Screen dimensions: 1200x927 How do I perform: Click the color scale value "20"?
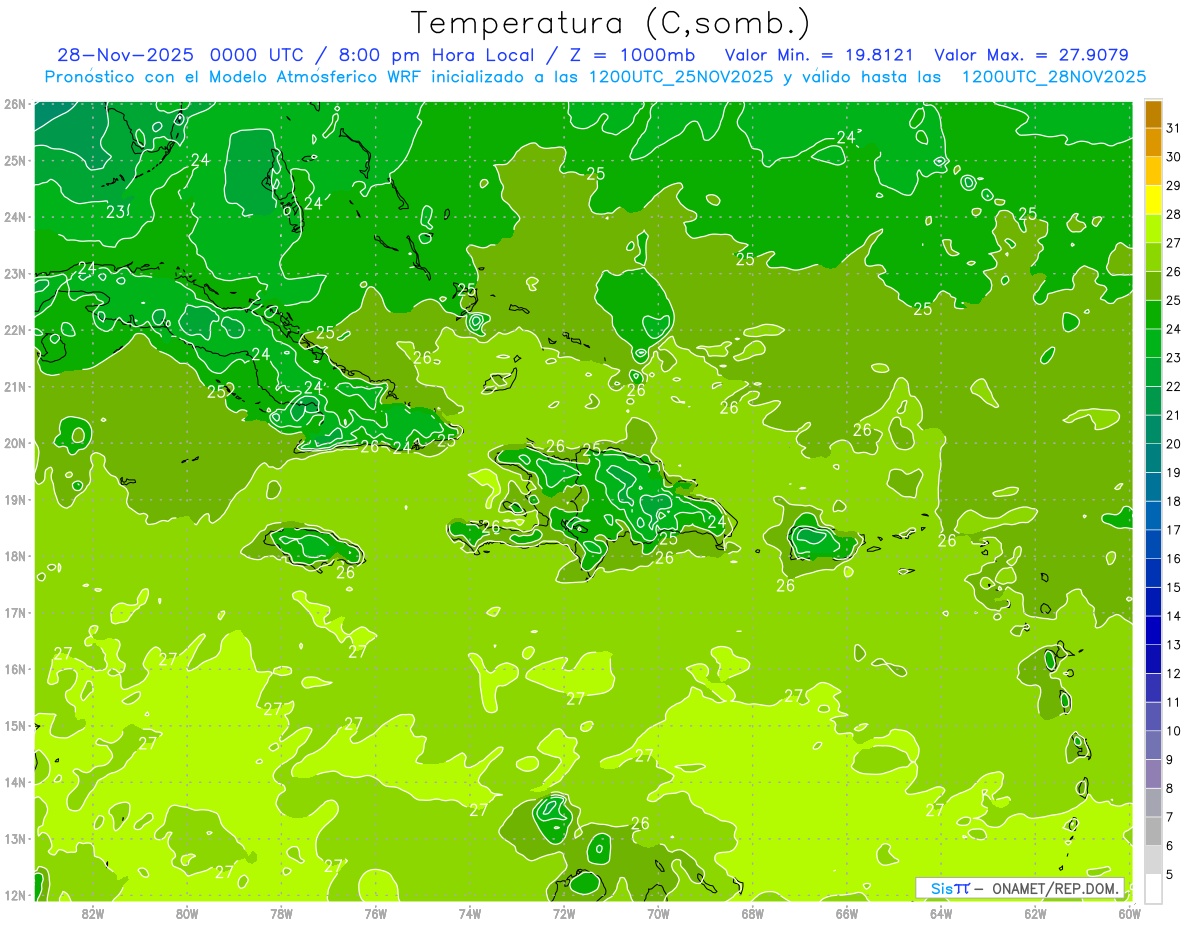click(x=1174, y=444)
